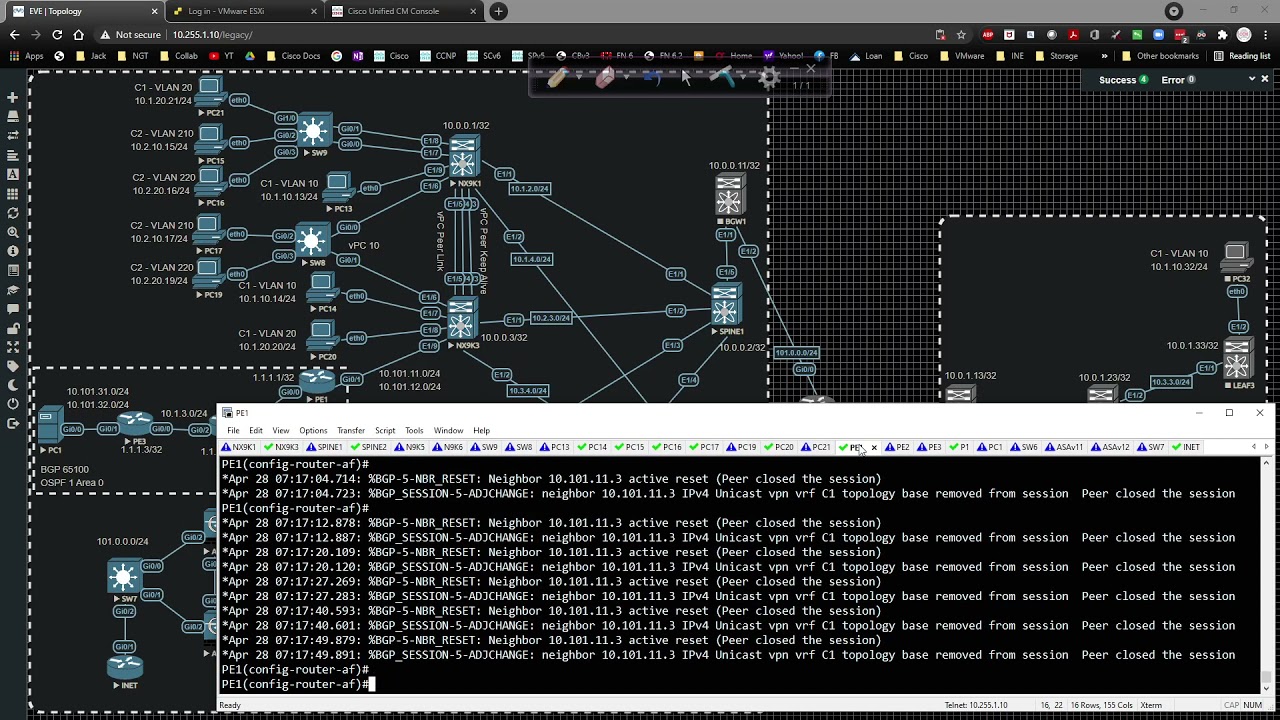Click the EVE sidebar add object plus icon
The image size is (1280, 720).
coord(12,97)
